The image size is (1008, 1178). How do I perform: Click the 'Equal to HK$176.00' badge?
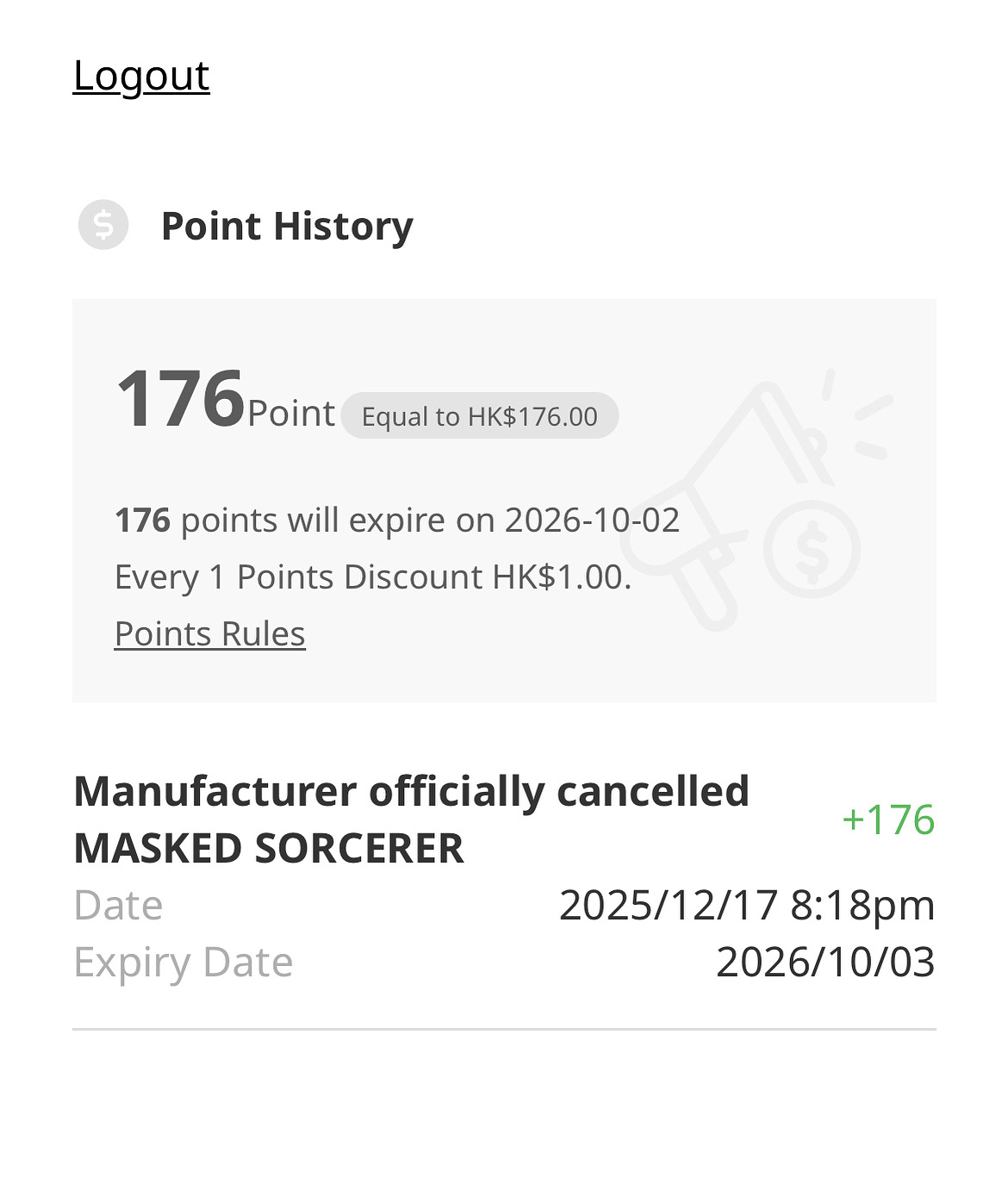click(x=480, y=416)
